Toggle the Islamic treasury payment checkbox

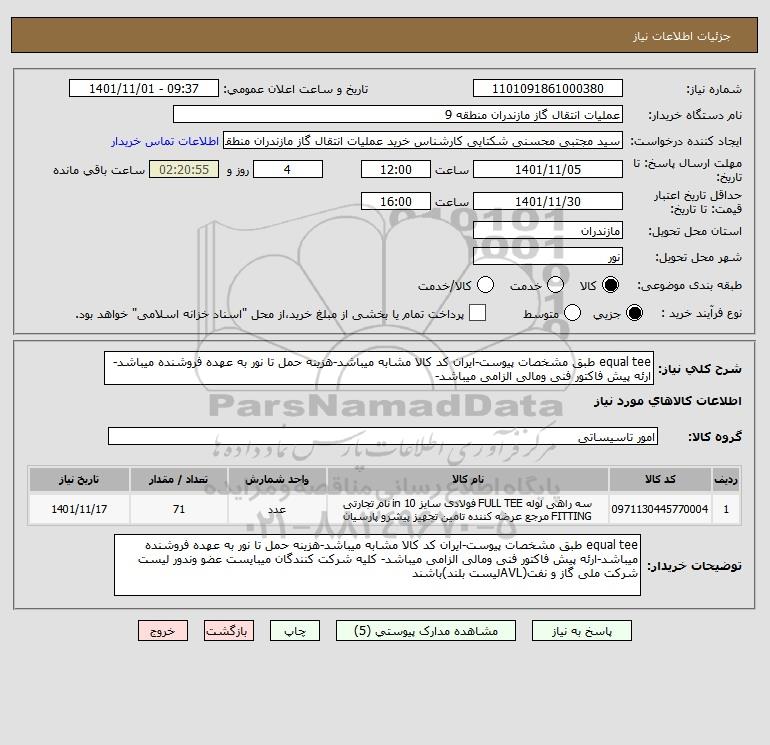tap(477, 313)
